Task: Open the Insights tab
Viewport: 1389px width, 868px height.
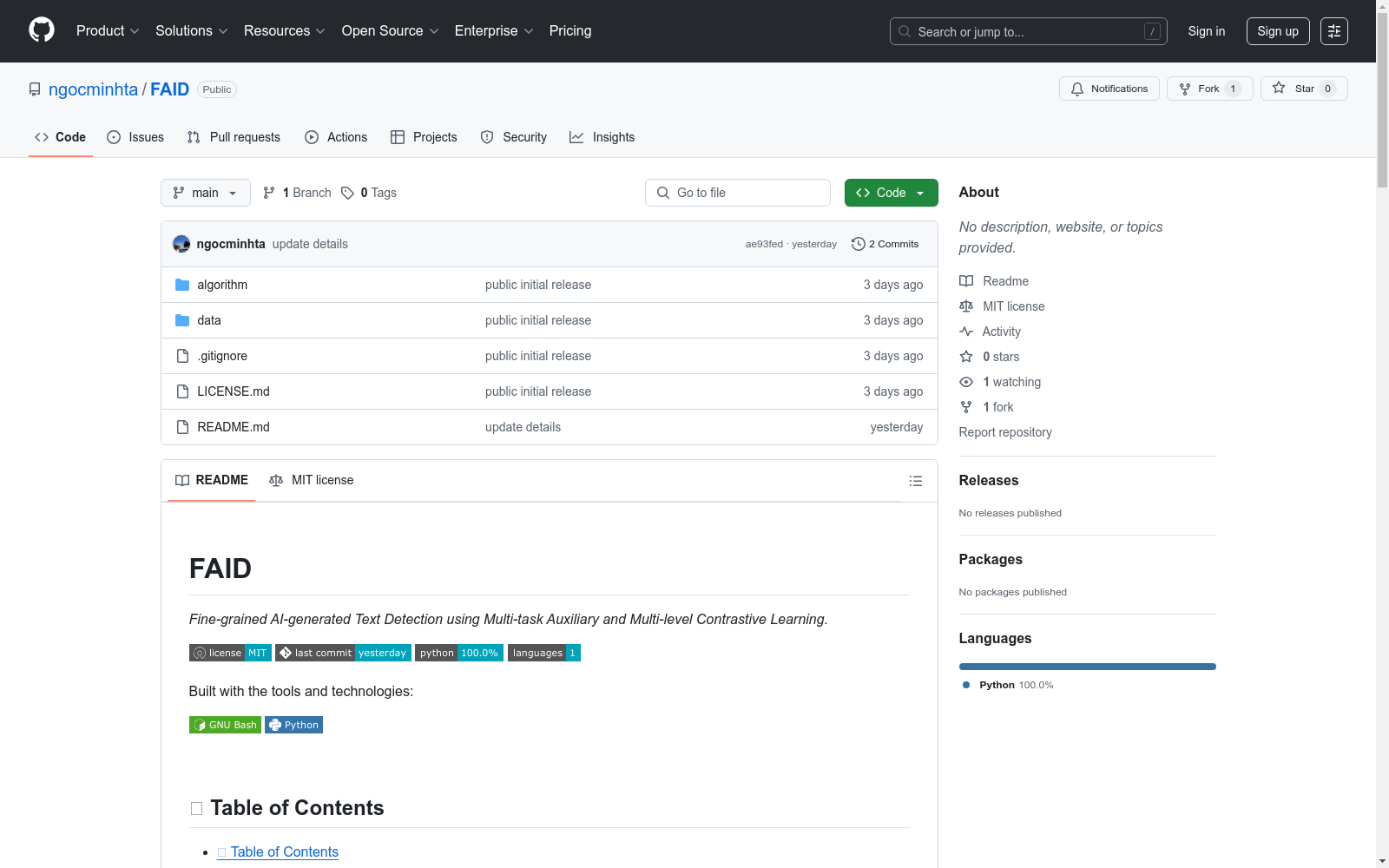Action: (x=602, y=137)
